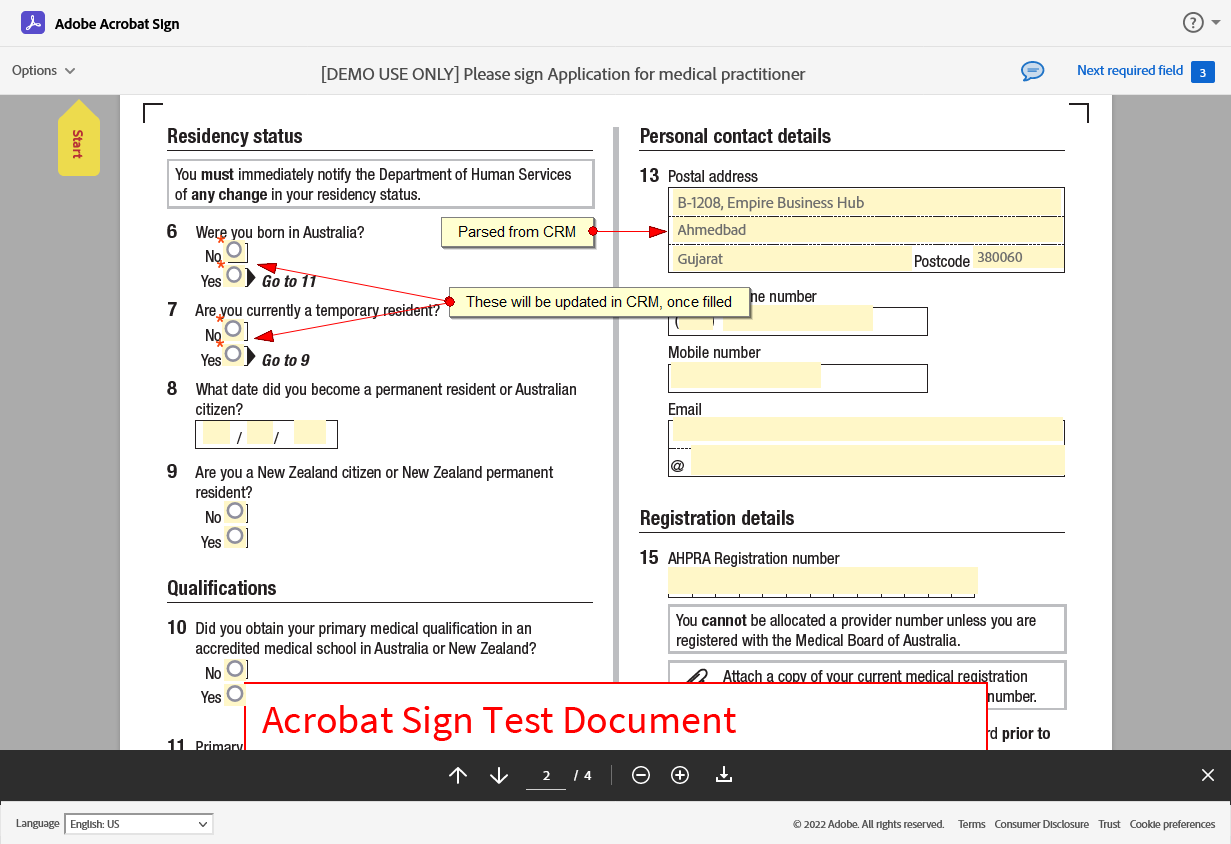Open the Language dropdown English: US
Viewport: 1231px width, 844px height.
coord(139,824)
